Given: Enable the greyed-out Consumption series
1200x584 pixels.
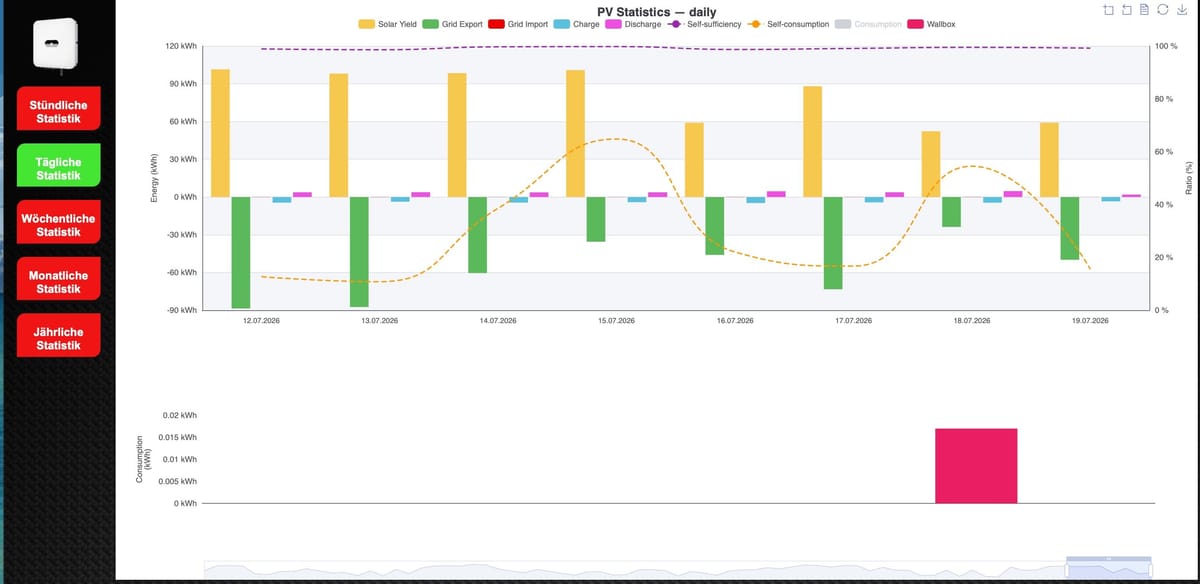Looking at the screenshot, I should pos(868,24).
